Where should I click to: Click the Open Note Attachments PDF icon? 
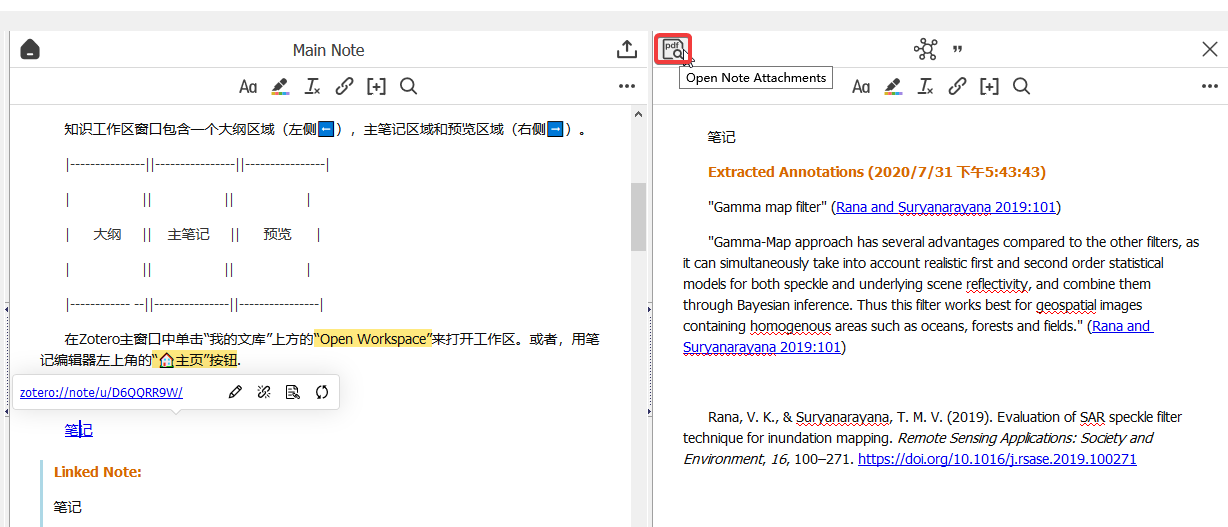pos(674,49)
